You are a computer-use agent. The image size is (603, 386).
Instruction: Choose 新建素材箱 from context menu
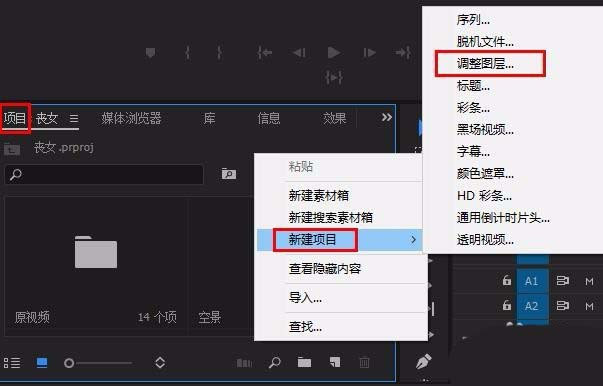pos(319,196)
